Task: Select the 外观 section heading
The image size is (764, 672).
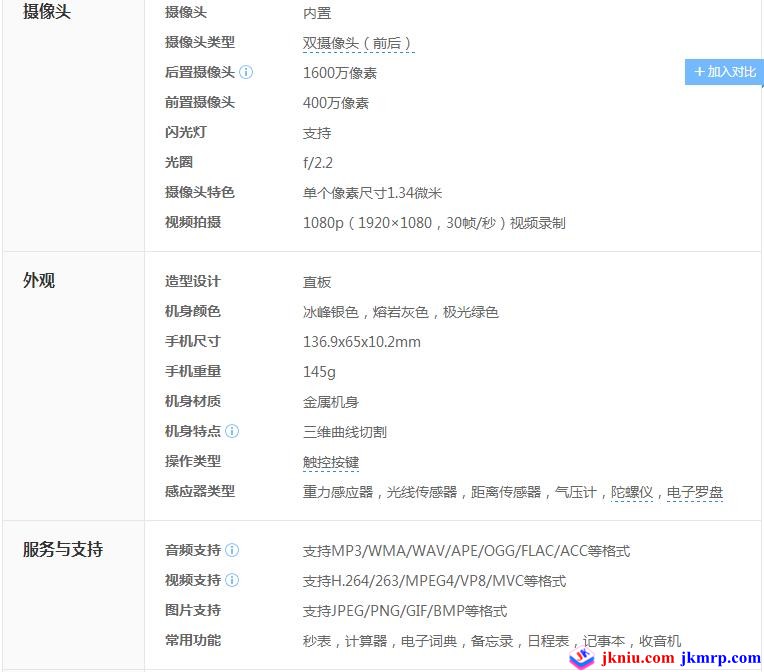Action: click(x=39, y=281)
